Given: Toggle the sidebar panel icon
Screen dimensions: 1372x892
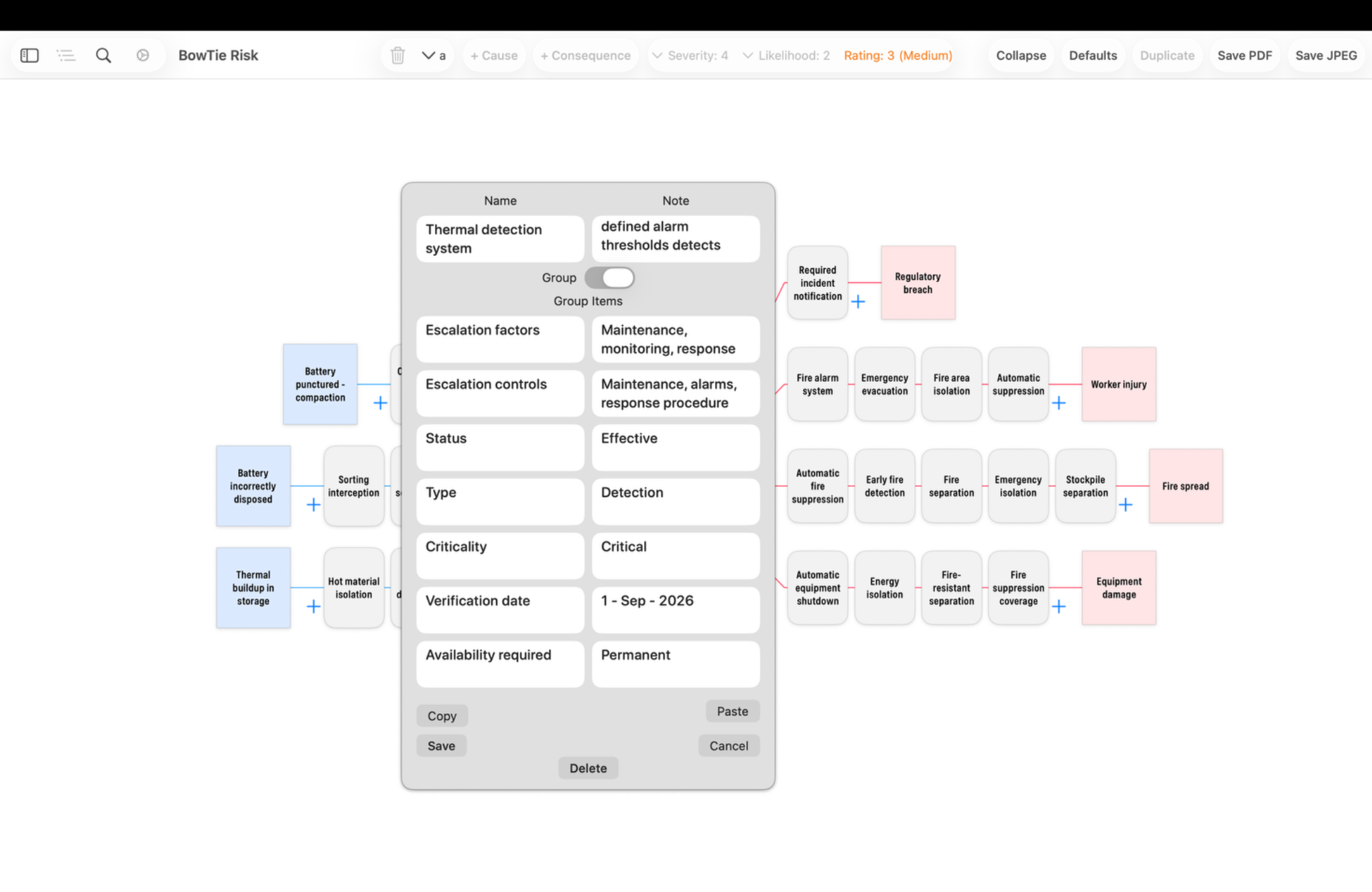Looking at the screenshot, I should click(x=29, y=56).
